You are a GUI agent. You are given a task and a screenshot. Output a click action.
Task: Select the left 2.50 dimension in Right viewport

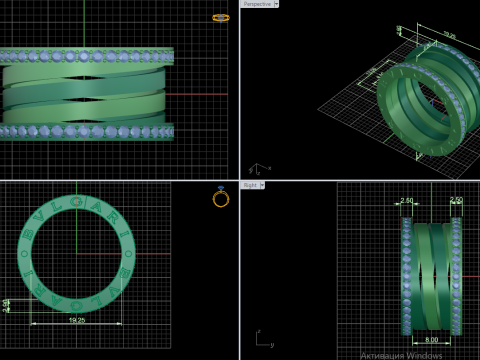tap(407, 200)
